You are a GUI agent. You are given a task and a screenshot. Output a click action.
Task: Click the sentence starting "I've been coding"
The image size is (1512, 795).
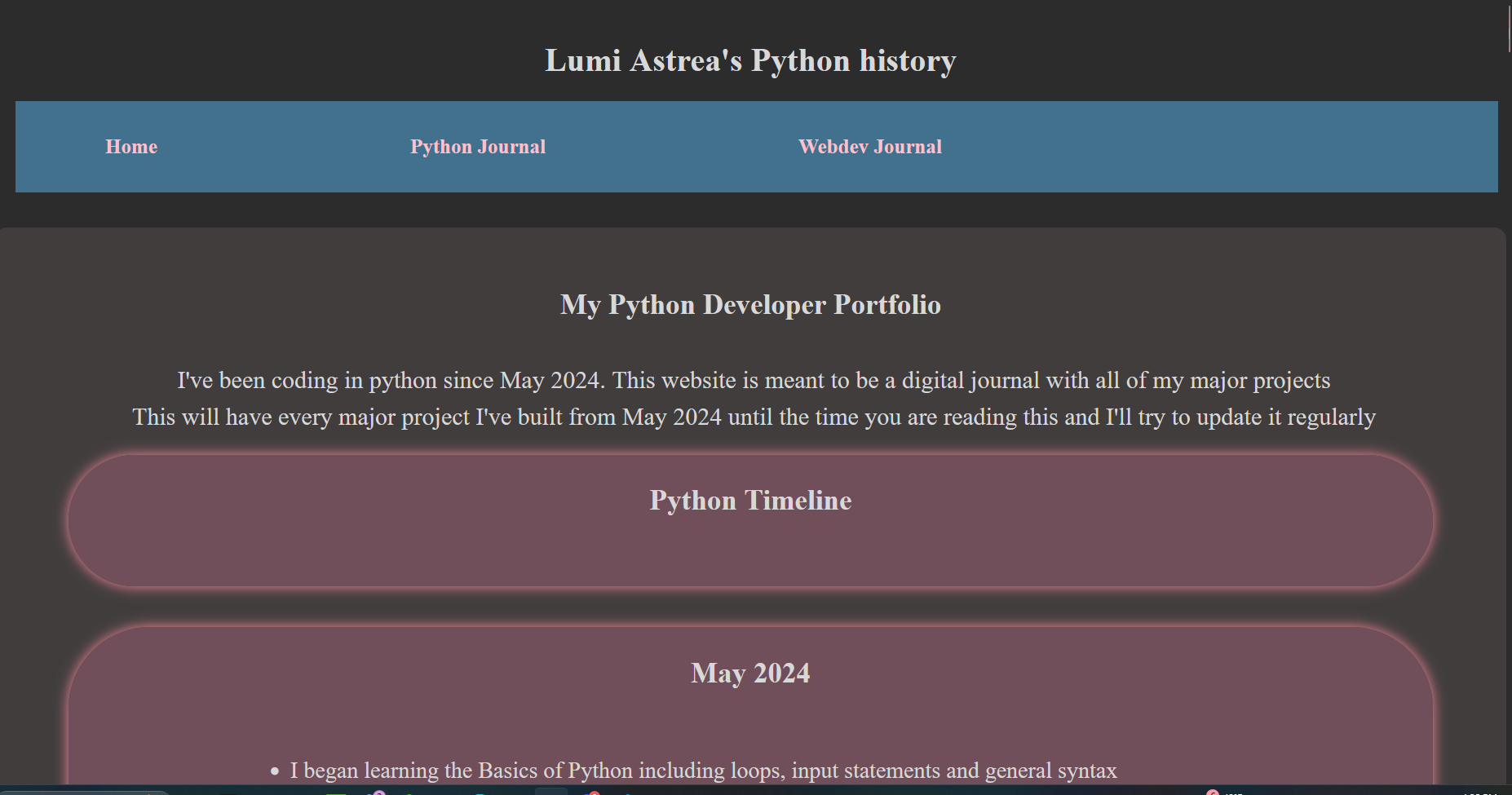coord(753,381)
